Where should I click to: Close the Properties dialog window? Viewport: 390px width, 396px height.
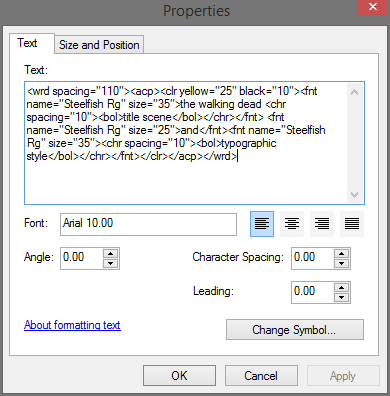click(x=373, y=7)
